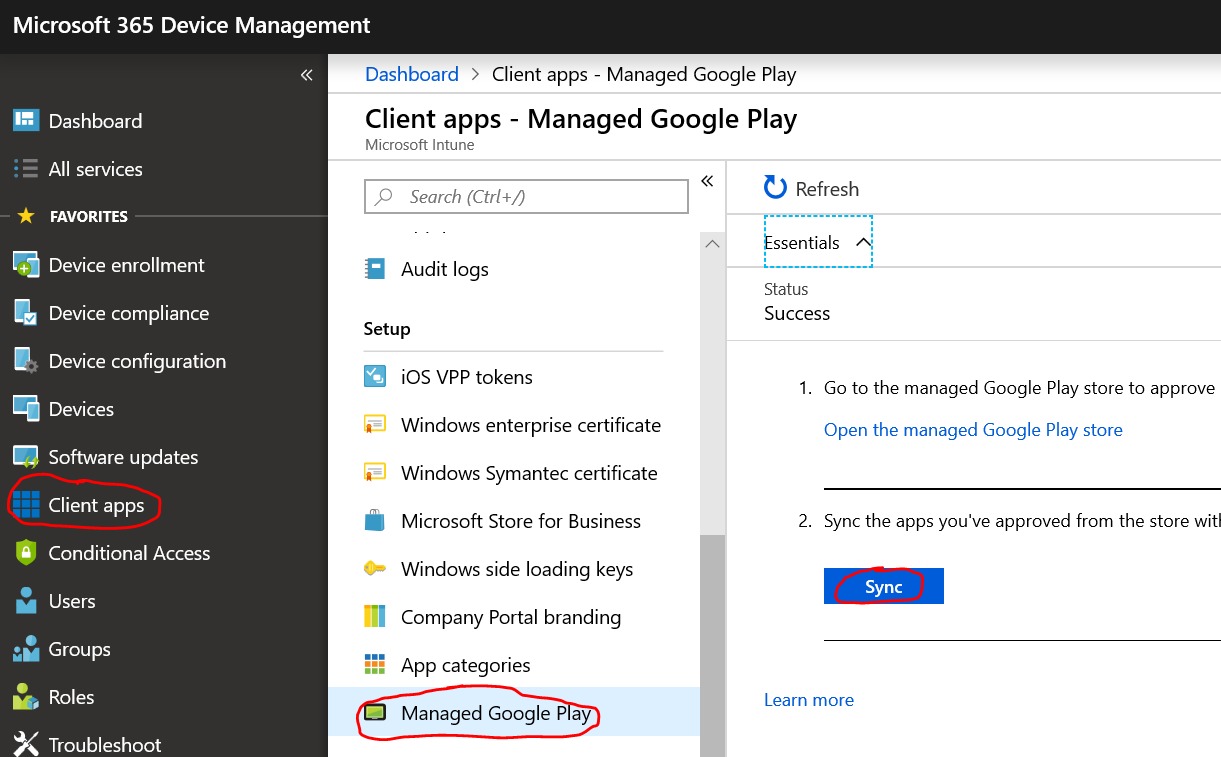Navigate to Troubleshoot in the sidebar
The width and height of the screenshot is (1221, 757).
click(105, 744)
